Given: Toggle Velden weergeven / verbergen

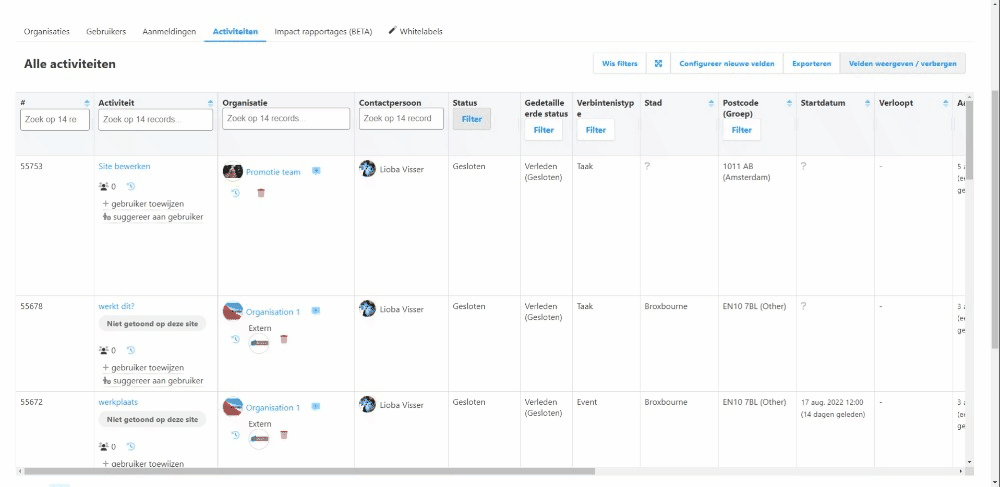Looking at the screenshot, I should (902, 64).
